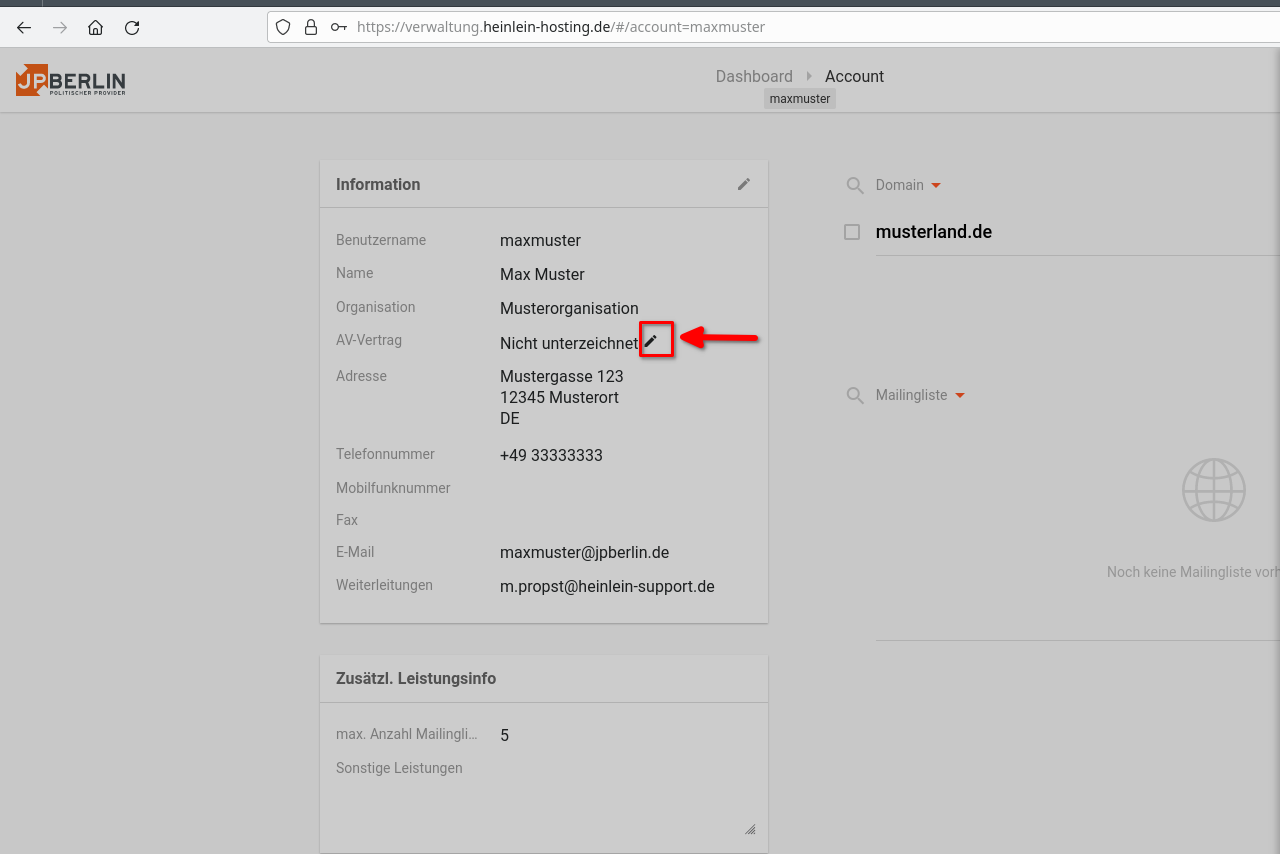Open saved passwords via the key icon
The width and height of the screenshot is (1280, 854).
pyautogui.click(x=339, y=27)
